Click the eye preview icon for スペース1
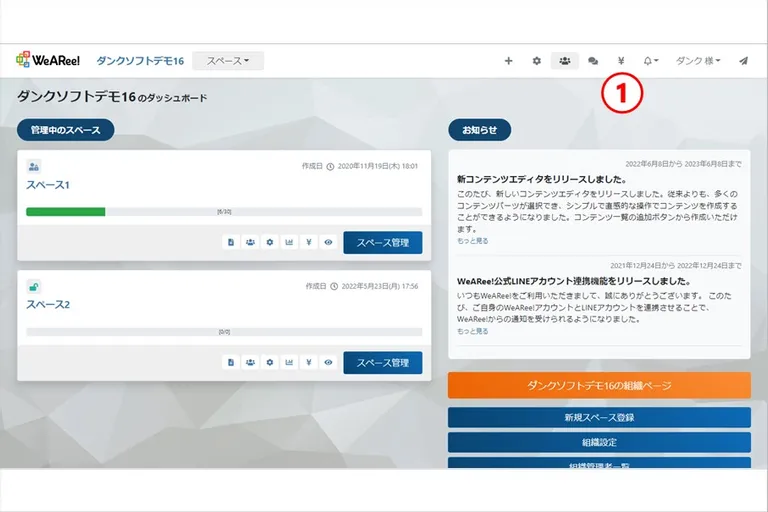This screenshot has width=768, height=512. coord(328,242)
